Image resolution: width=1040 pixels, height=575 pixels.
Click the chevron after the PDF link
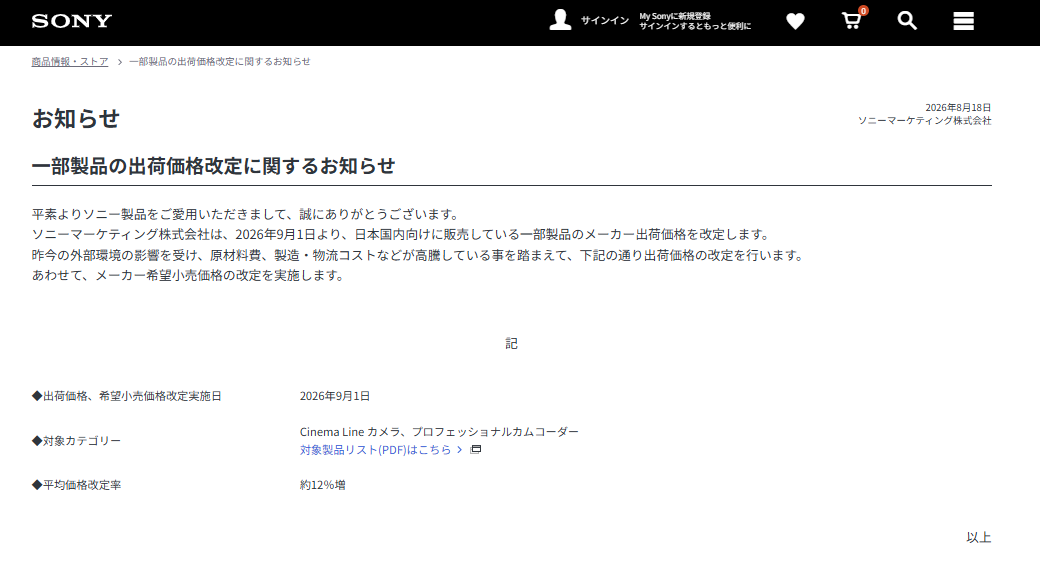pos(459,450)
